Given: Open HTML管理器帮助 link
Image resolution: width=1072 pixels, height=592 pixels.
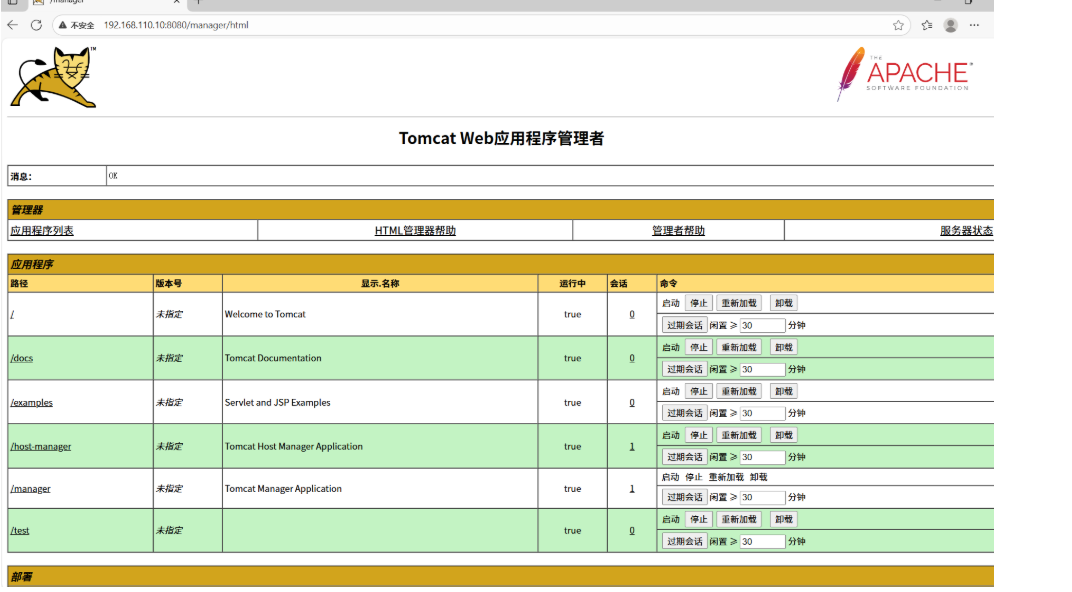Looking at the screenshot, I should [x=415, y=230].
